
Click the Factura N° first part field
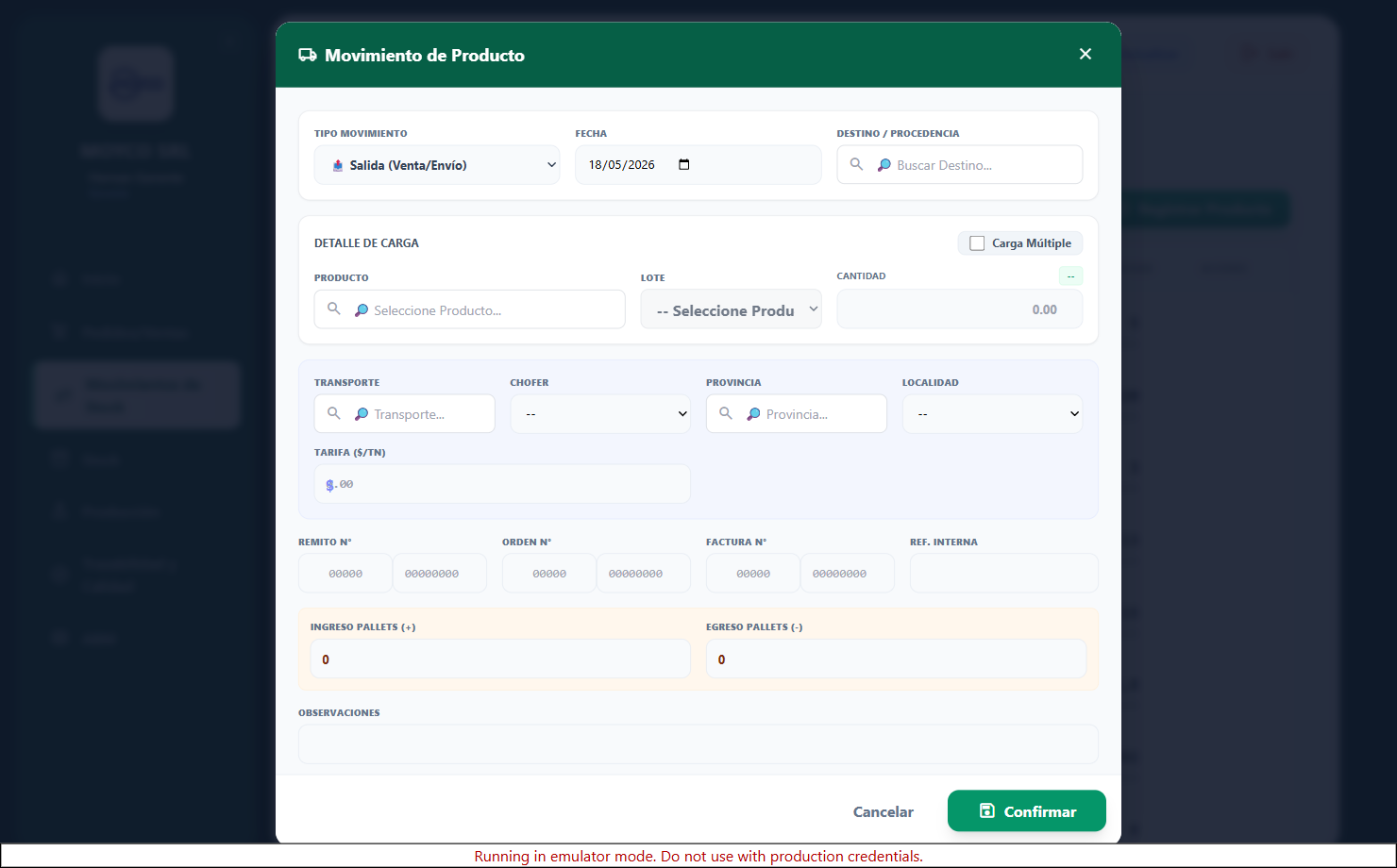[x=753, y=574]
